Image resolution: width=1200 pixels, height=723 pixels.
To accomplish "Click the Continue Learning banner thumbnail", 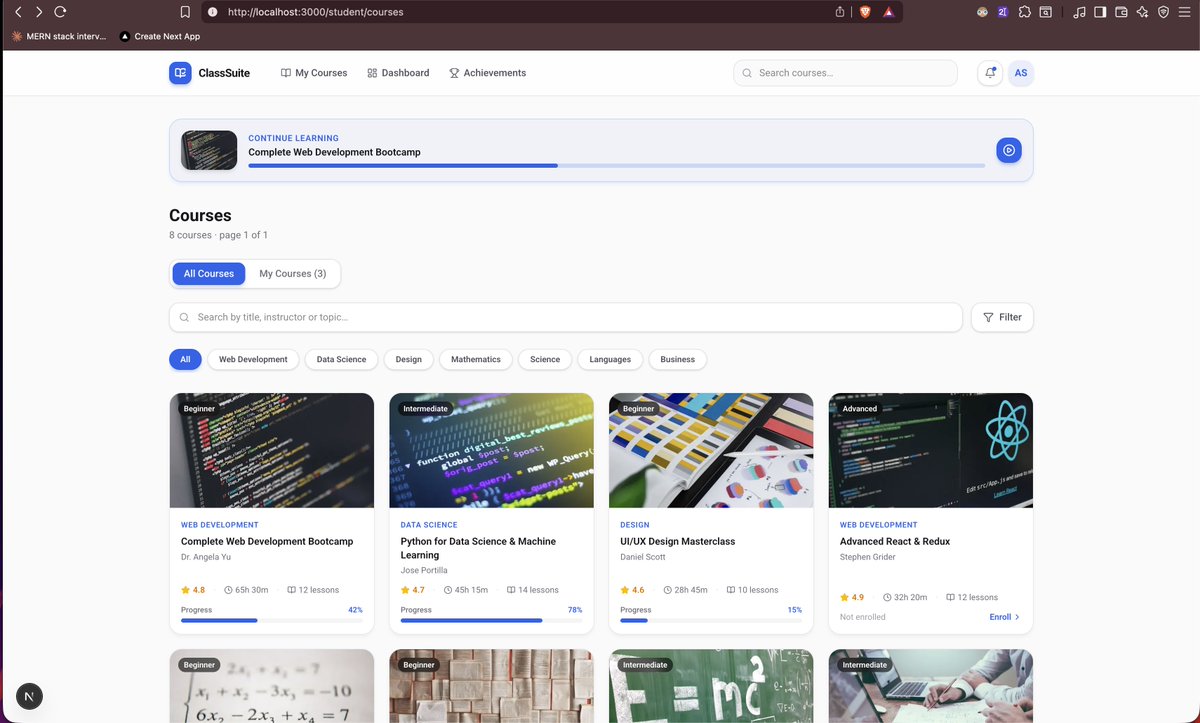I will [209, 150].
